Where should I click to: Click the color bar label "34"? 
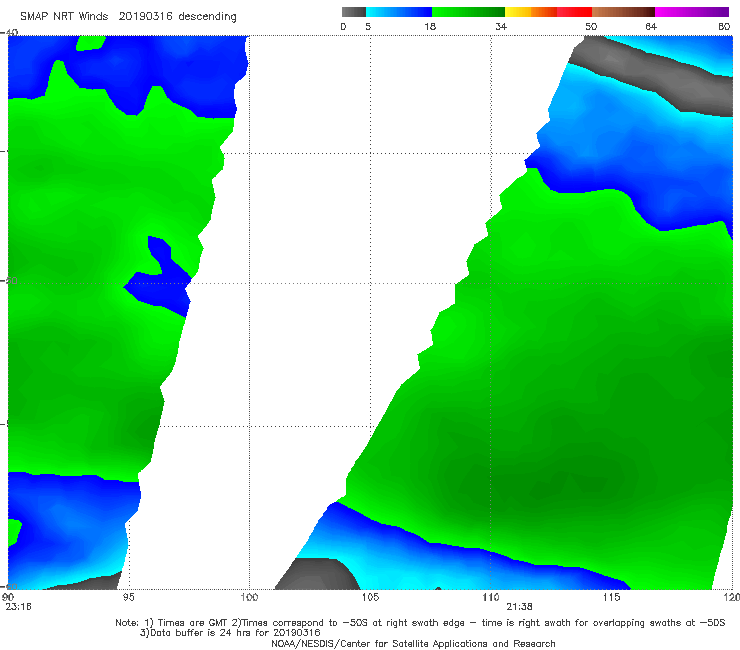click(501, 26)
